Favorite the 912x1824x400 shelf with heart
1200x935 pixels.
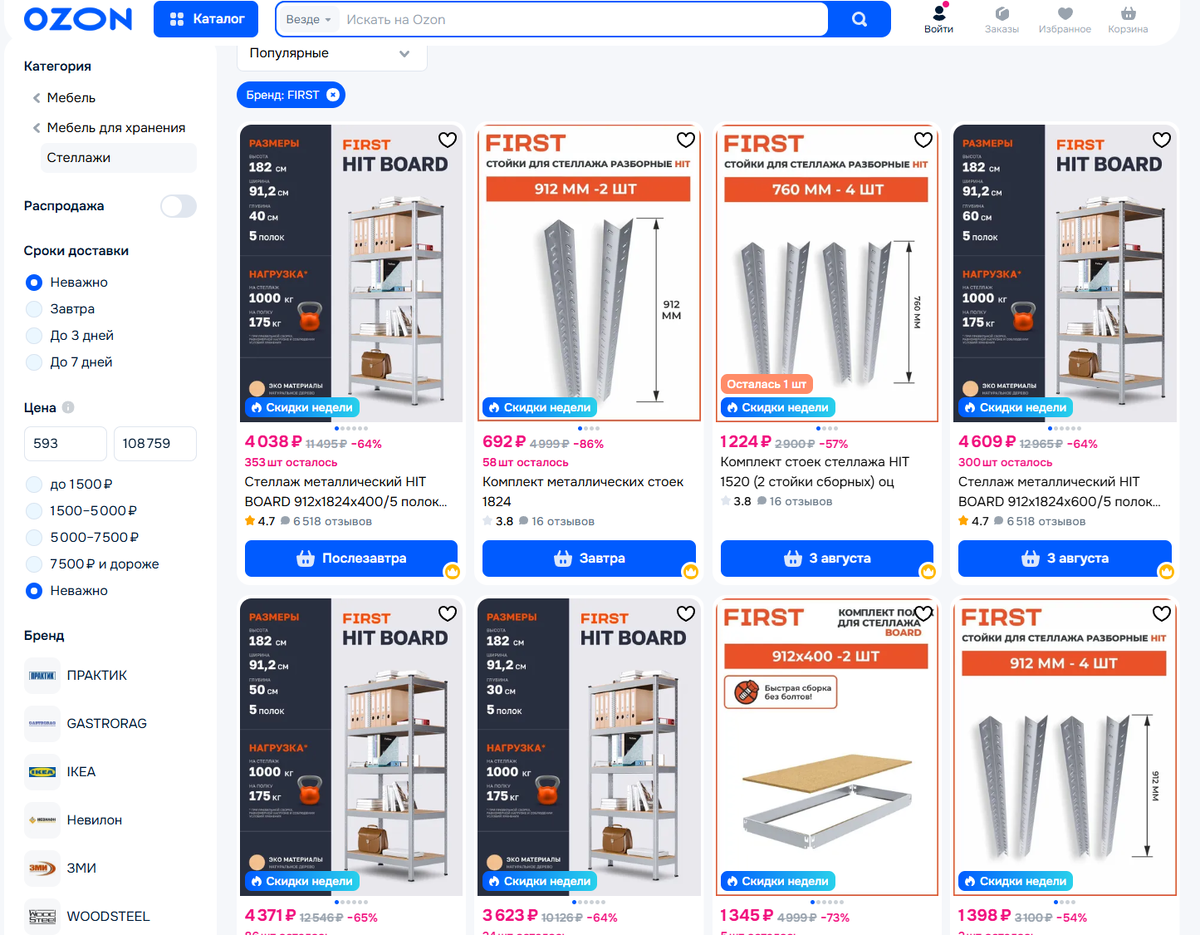[x=447, y=140]
